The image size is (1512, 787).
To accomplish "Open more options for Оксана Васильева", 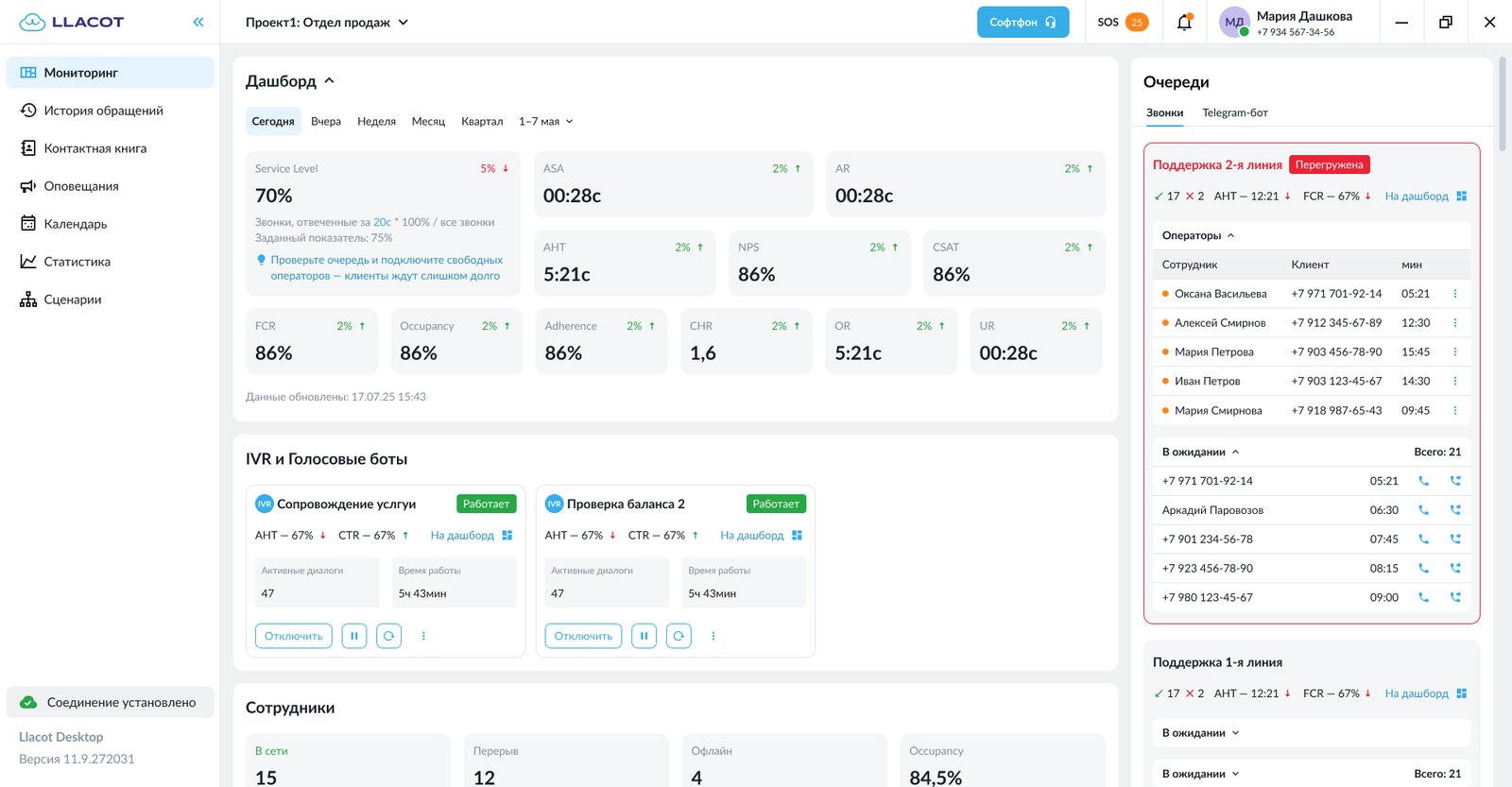I will click(x=1454, y=294).
